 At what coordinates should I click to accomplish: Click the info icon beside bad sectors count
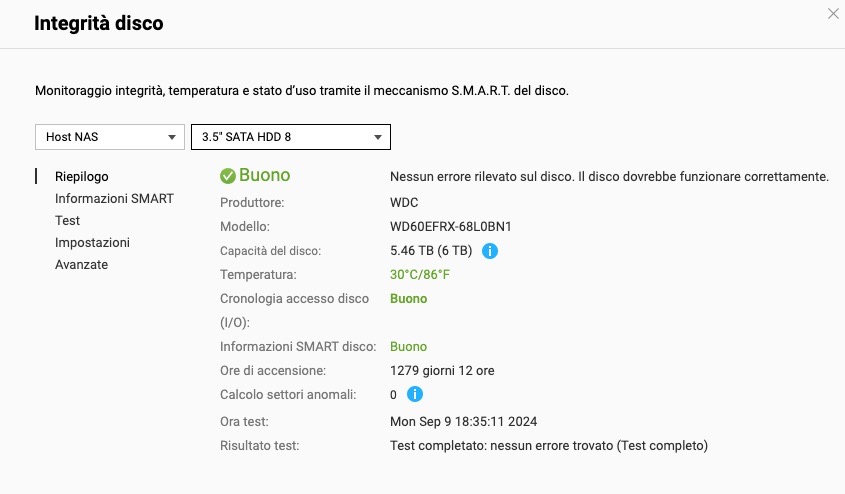tap(415, 395)
